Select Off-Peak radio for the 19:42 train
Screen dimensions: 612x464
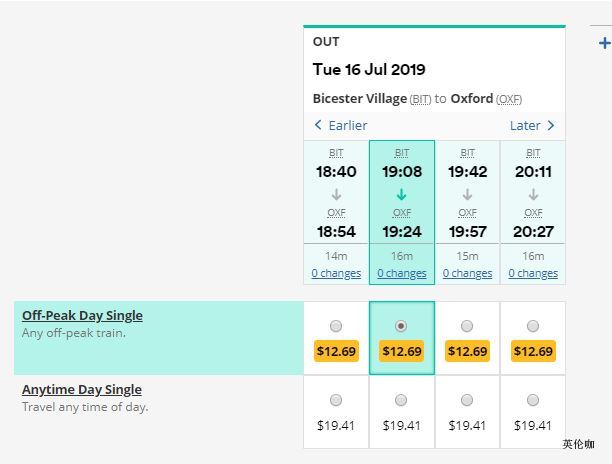(467, 326)
